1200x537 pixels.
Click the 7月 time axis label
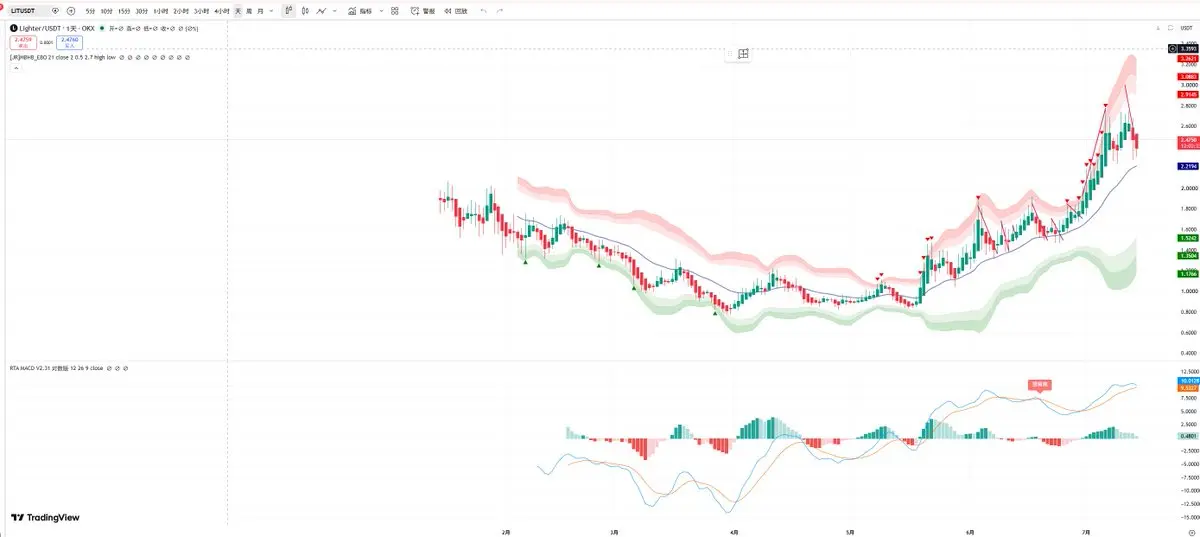tap(1085, 533)
